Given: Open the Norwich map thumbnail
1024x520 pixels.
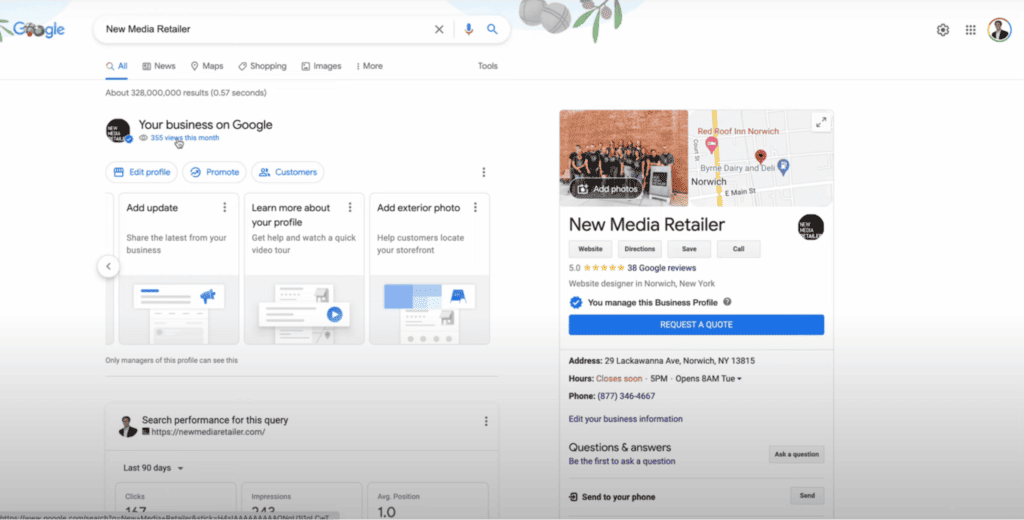Looking at the screenshot, I should click(761, 158).
